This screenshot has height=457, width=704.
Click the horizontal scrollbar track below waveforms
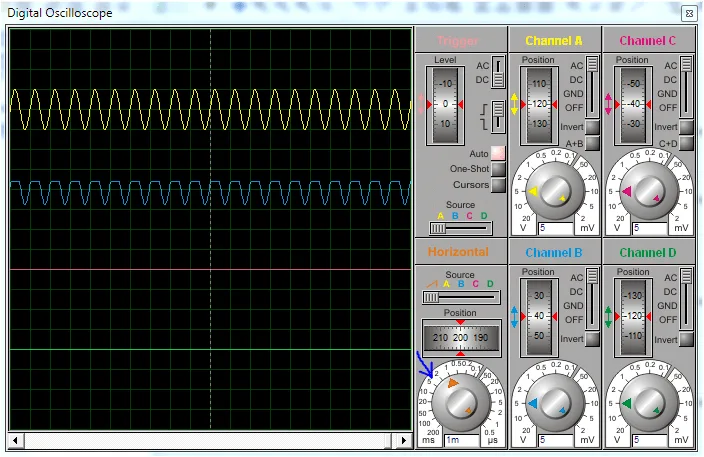[210, 440]
